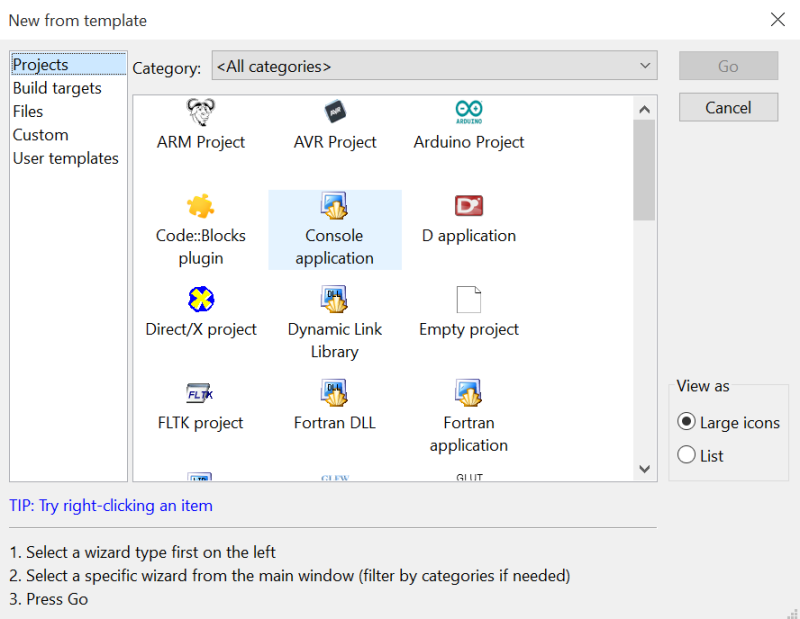Pick the Direct/X project icon
The height and width of the screenshot is (619, 800).
201,299
